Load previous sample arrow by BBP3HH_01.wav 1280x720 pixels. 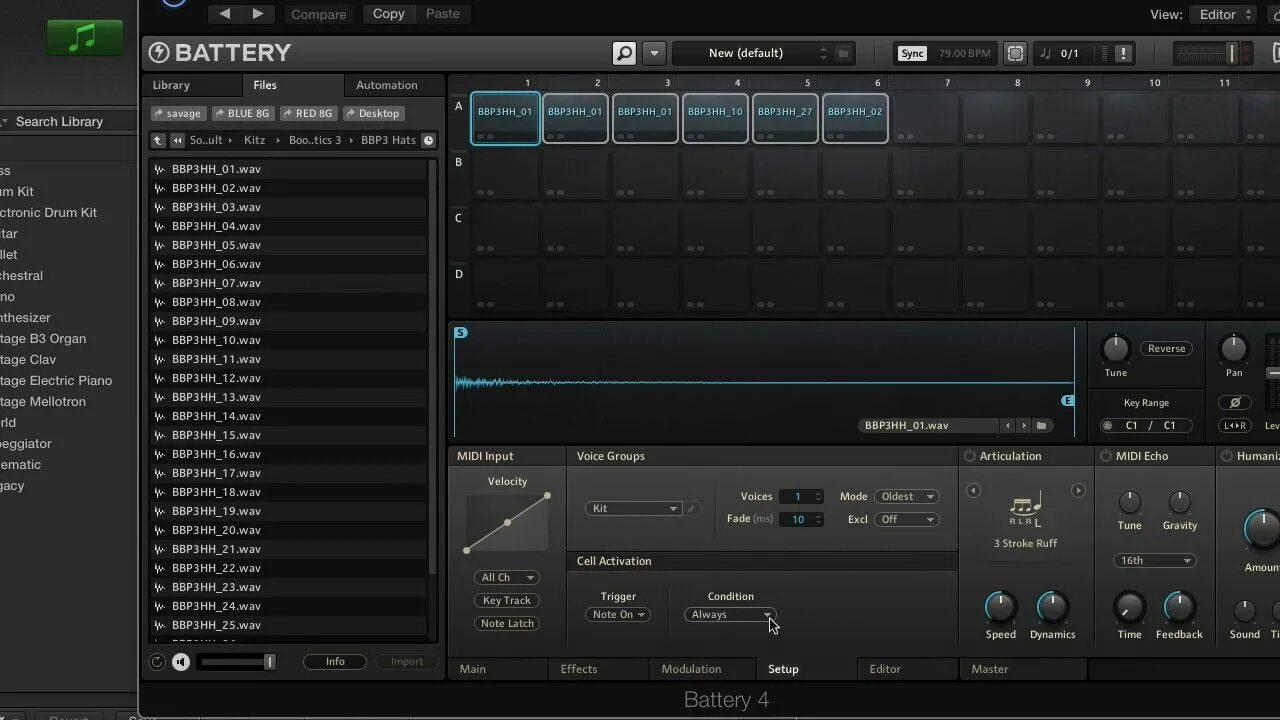point(1008,425)
